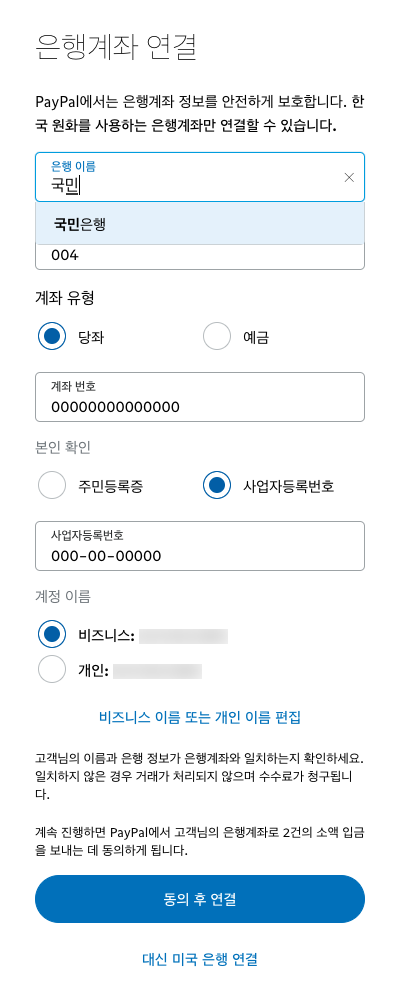
Task: Select the 주민등록증 identity verification option
Action: click(52, 485)
